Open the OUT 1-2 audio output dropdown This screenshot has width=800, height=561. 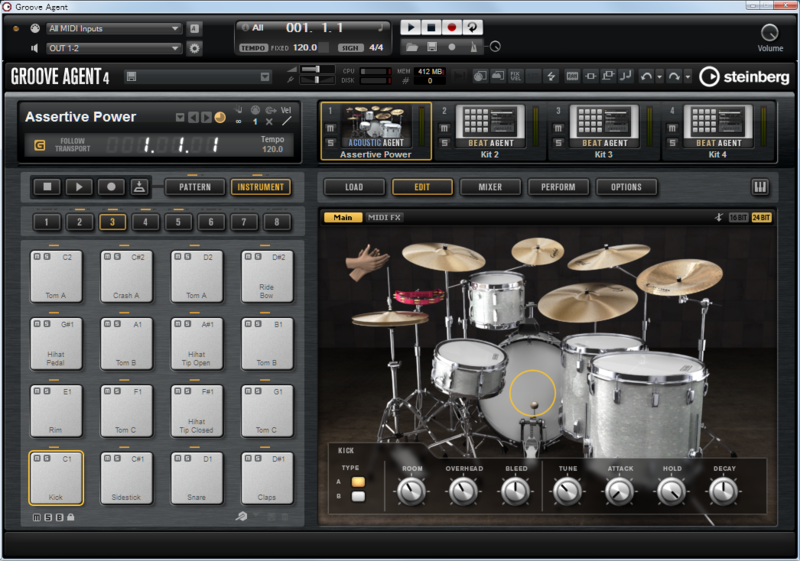click(114, 48)
